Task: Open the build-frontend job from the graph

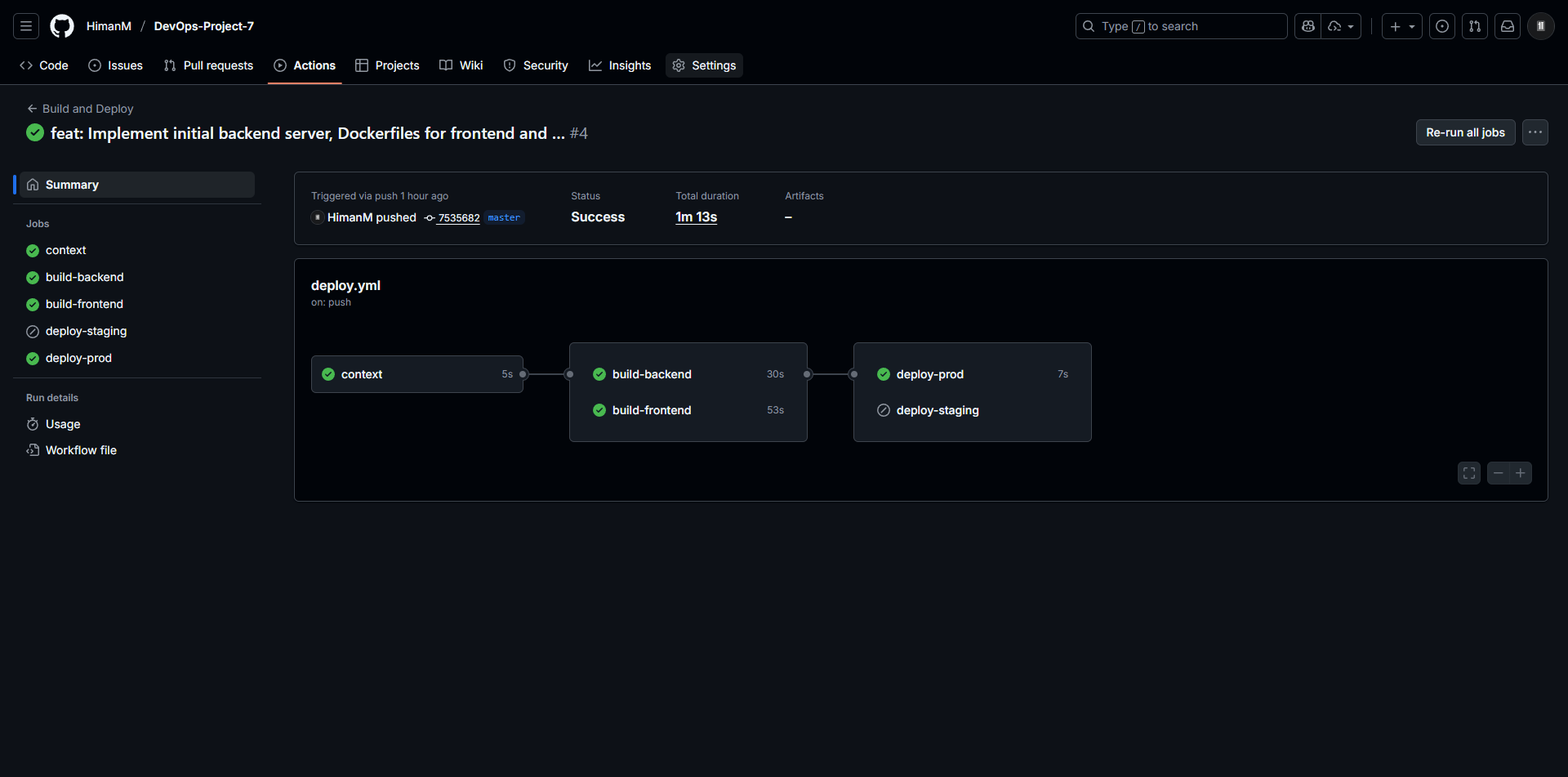Action: click(x=652, y=410)
